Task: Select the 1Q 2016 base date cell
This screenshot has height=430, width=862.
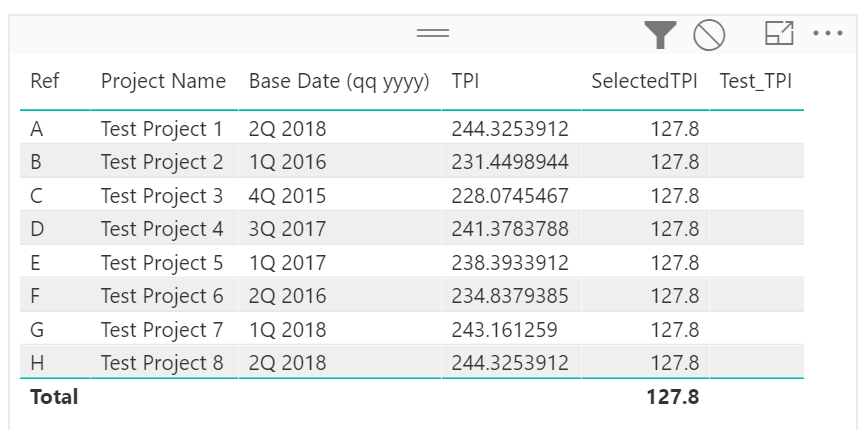Action: (288, 162)
